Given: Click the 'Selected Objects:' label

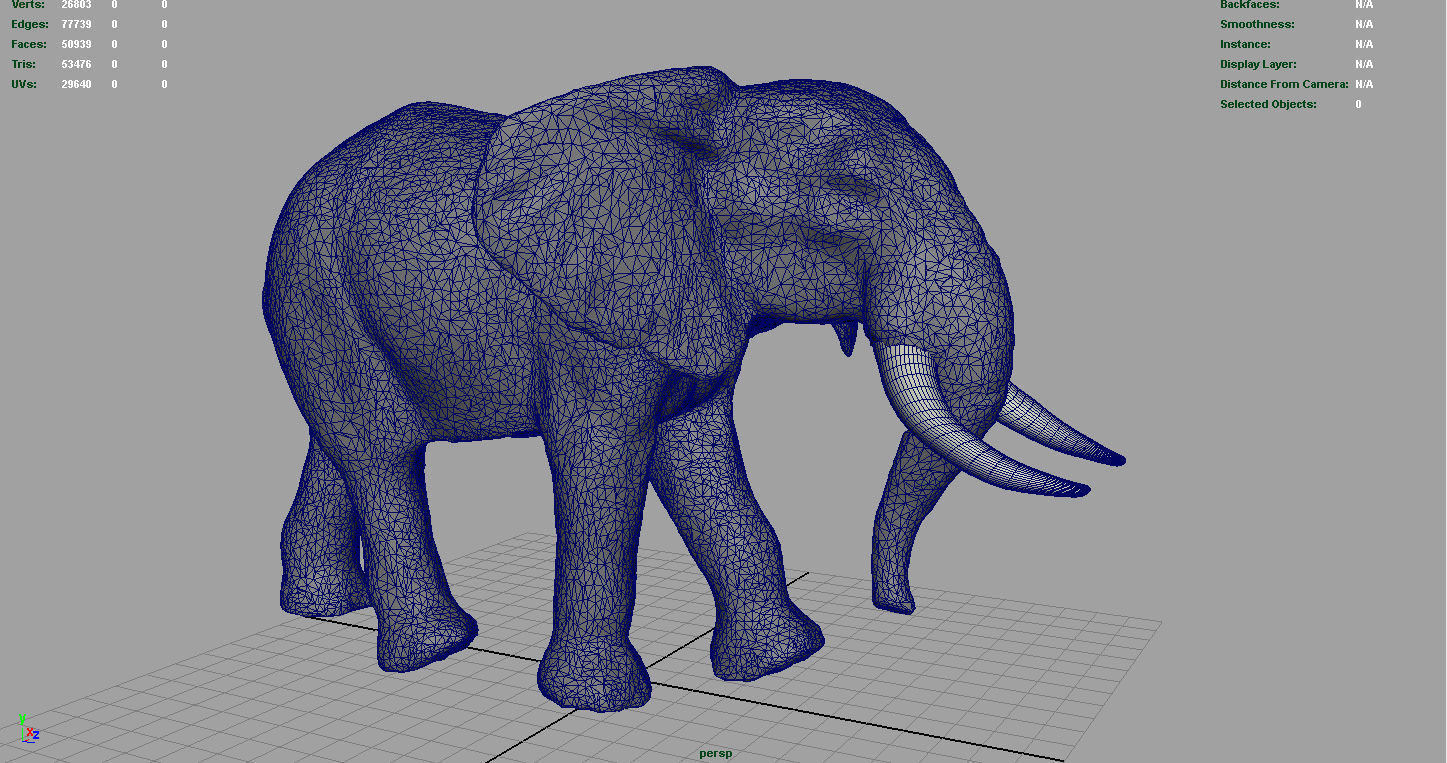Looking at the screenshot, I should [x=1268, y=104].
